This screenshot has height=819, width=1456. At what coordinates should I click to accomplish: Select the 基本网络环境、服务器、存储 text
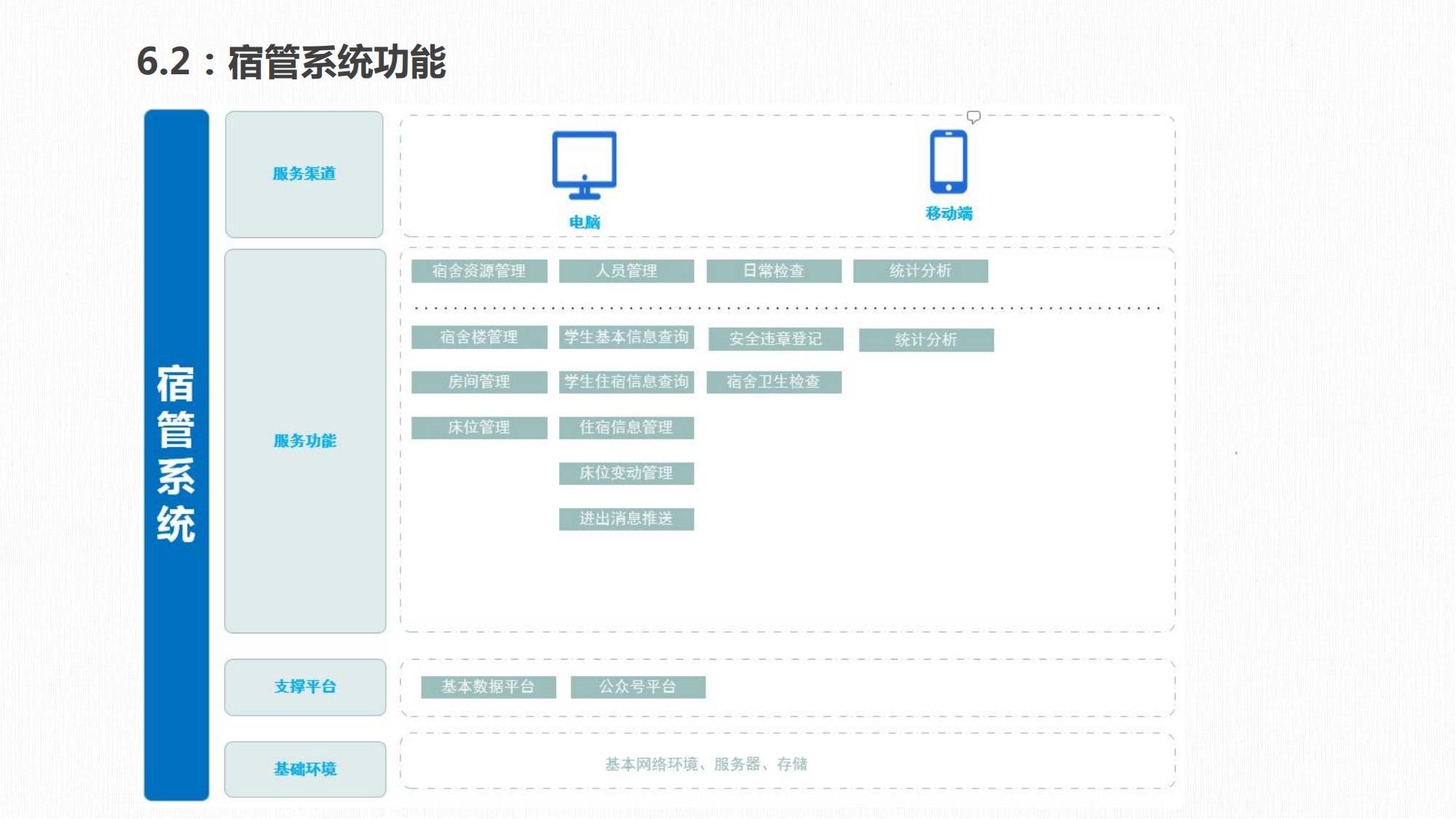point(706,764)
